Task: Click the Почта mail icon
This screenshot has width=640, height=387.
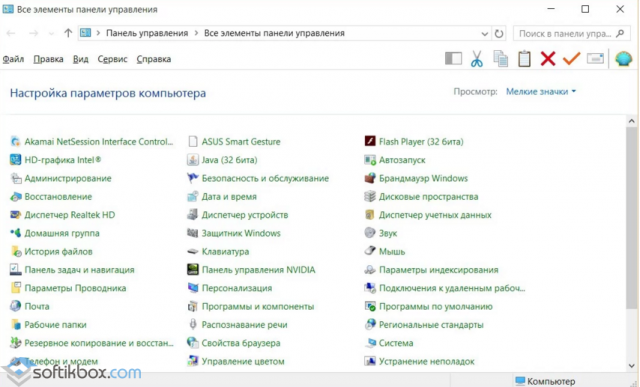Action: click(15, 306)
